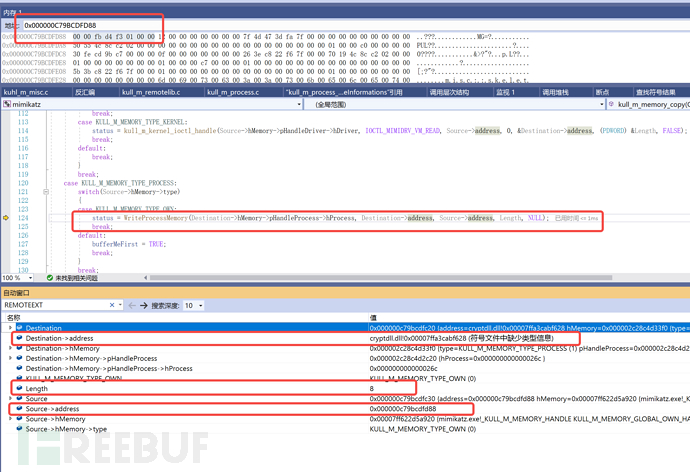Open the kull_m_process...eInformations 引用 tab

tap(344, 92)
